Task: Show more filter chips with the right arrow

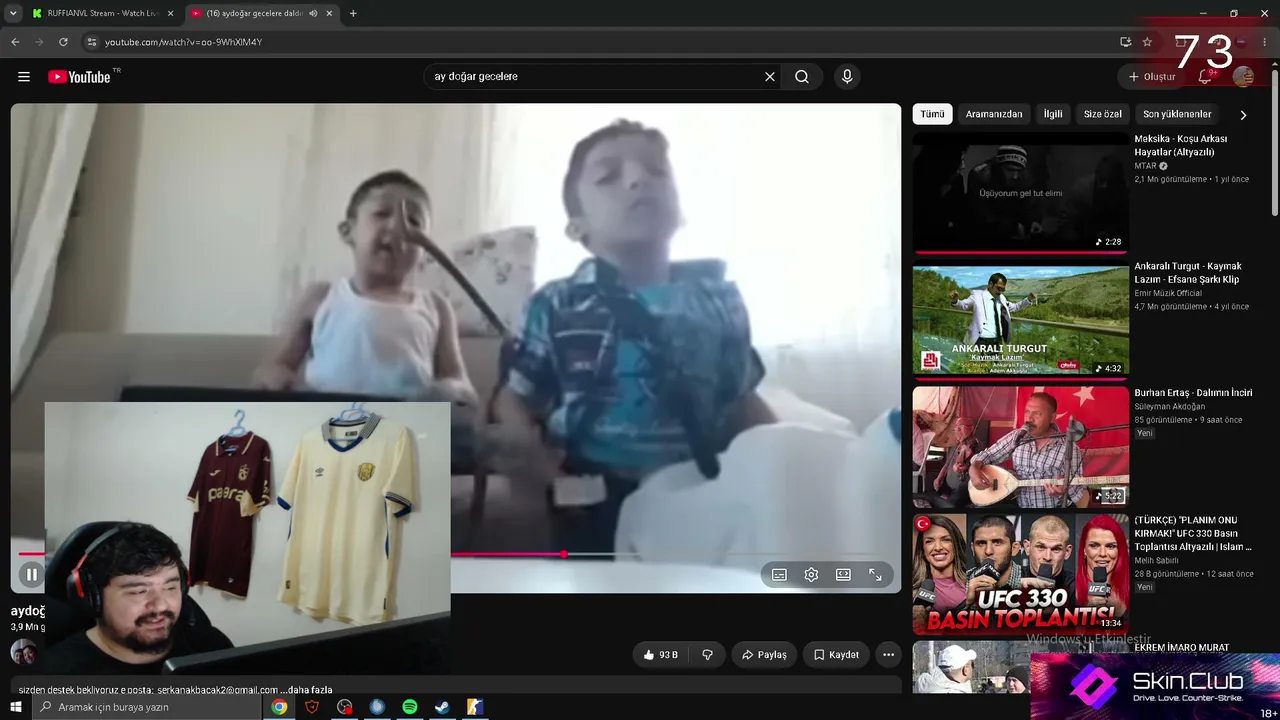Action: click(1243, 115)
